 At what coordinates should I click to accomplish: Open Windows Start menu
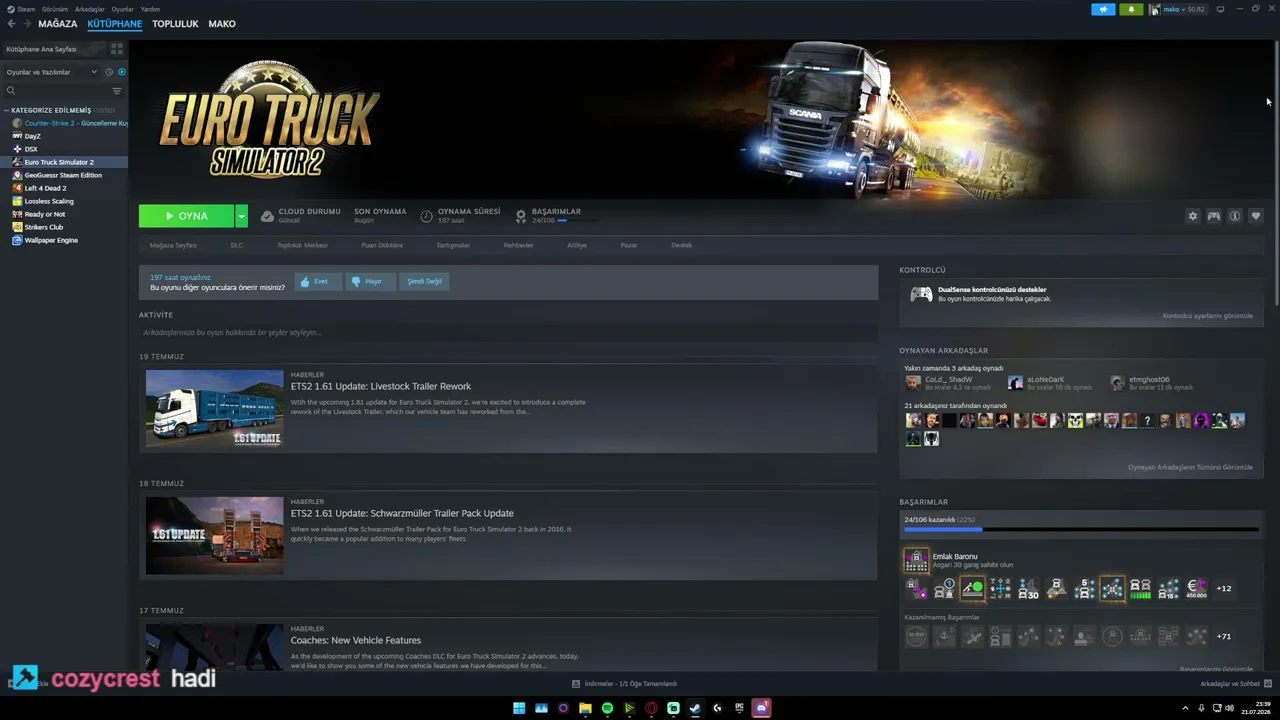[x=519, y=708]
